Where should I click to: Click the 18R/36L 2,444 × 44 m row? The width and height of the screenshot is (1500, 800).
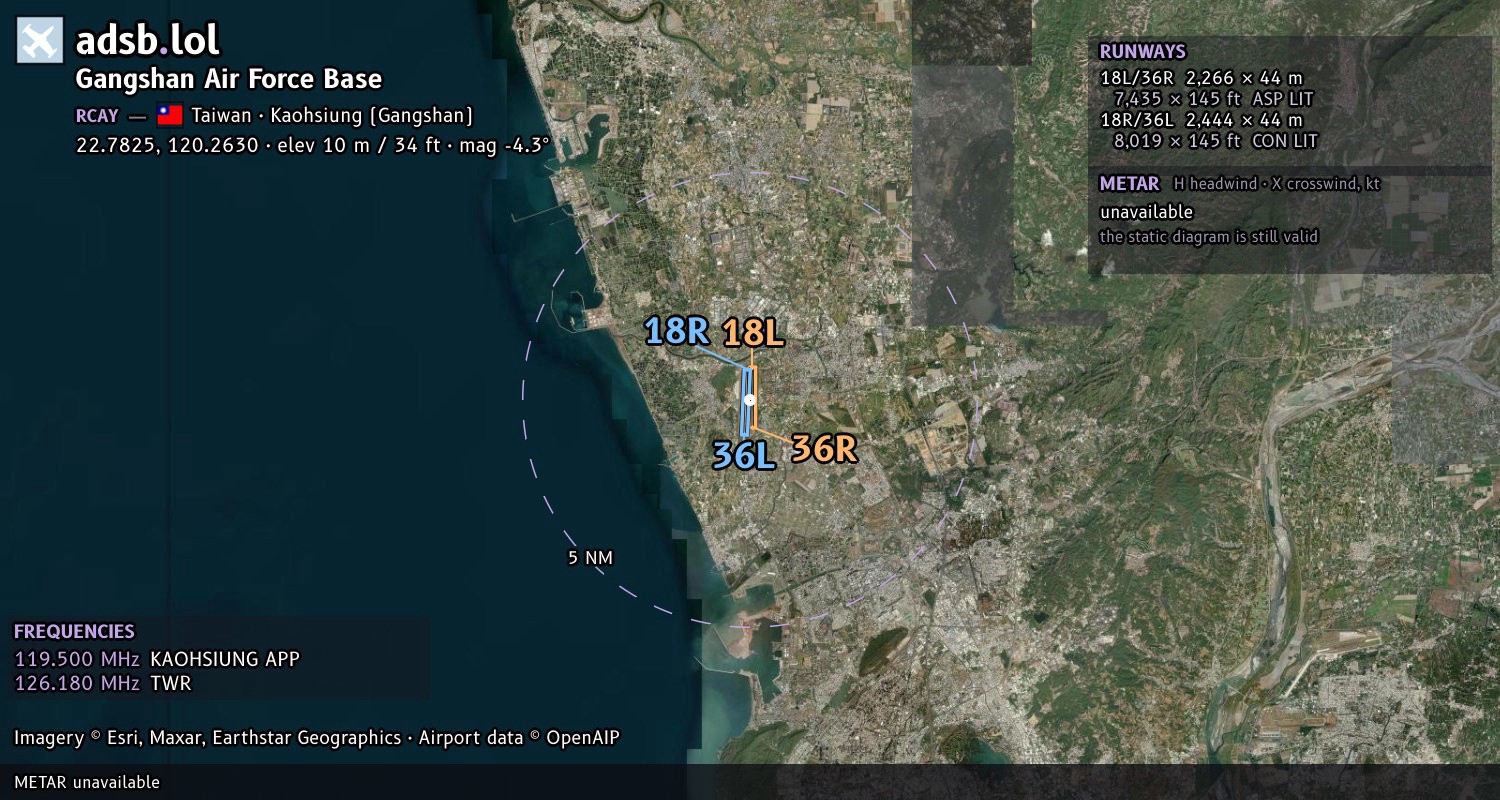click(1201, 120)
